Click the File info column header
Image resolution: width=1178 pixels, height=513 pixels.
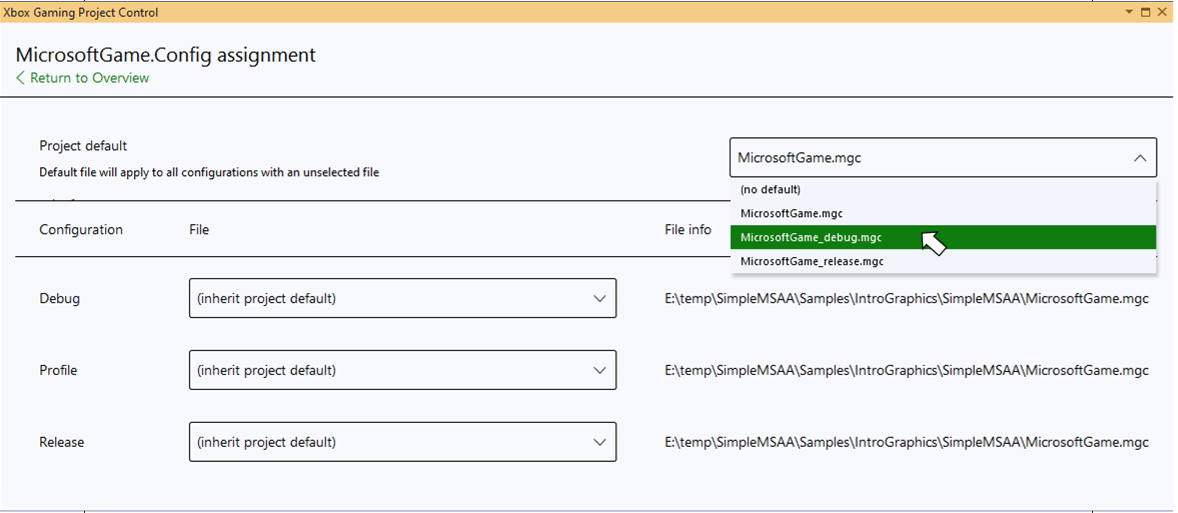pyautogui.click(x=688, y=230)
